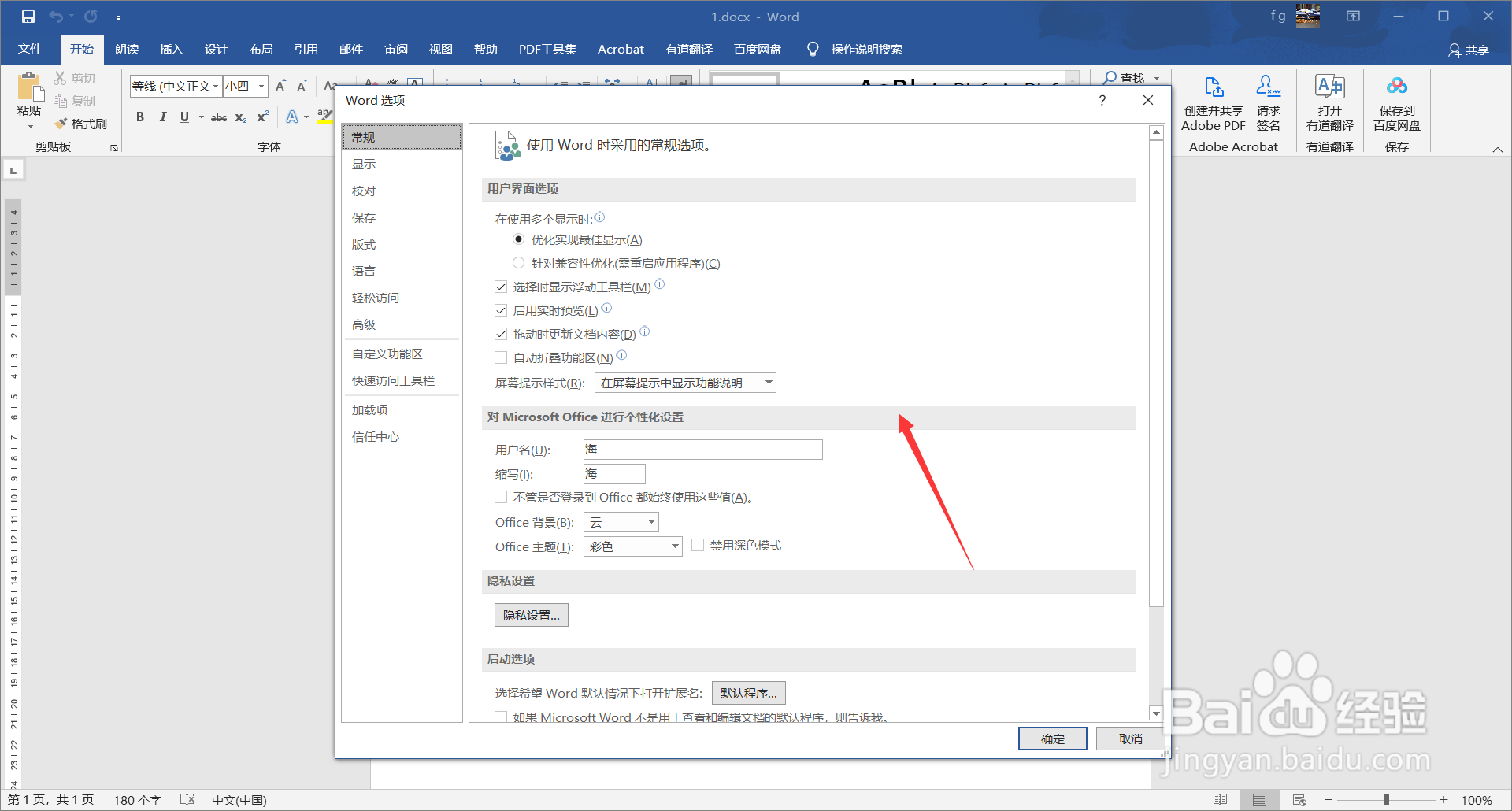Open the Find (查找) dropdown arrow
The height and width of the screenshot is (811, 1512).
pos(1157,78)
